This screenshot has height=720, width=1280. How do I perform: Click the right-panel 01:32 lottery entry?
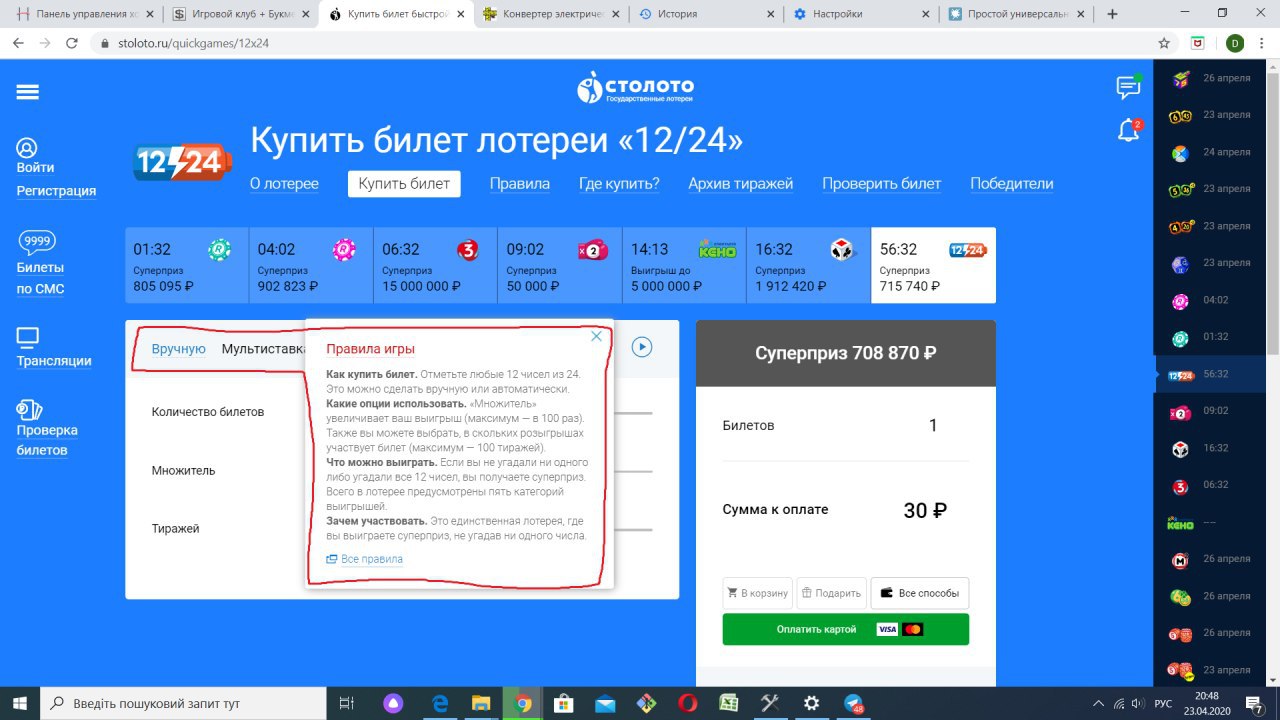[1209, 337]
